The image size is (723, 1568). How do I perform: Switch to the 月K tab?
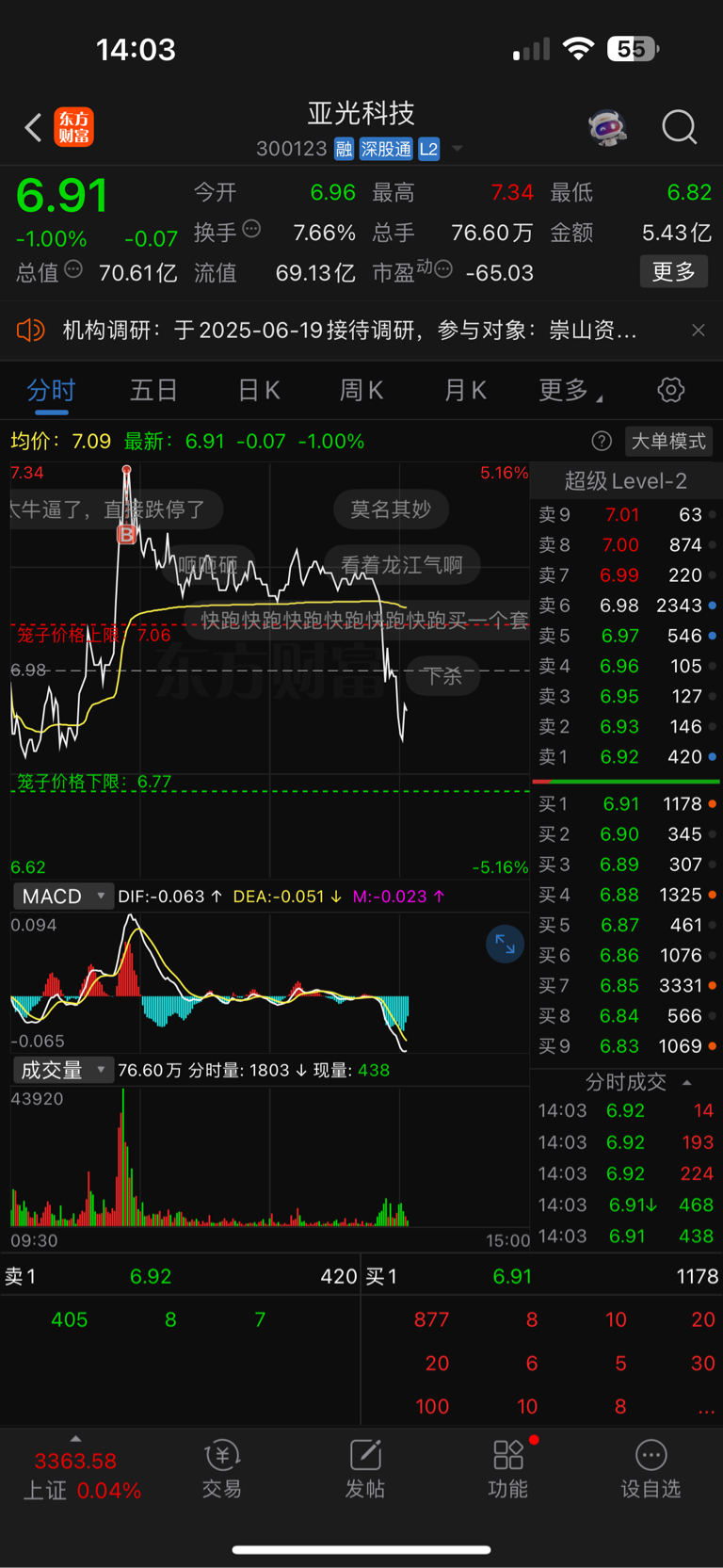click(x=465, y=390)
